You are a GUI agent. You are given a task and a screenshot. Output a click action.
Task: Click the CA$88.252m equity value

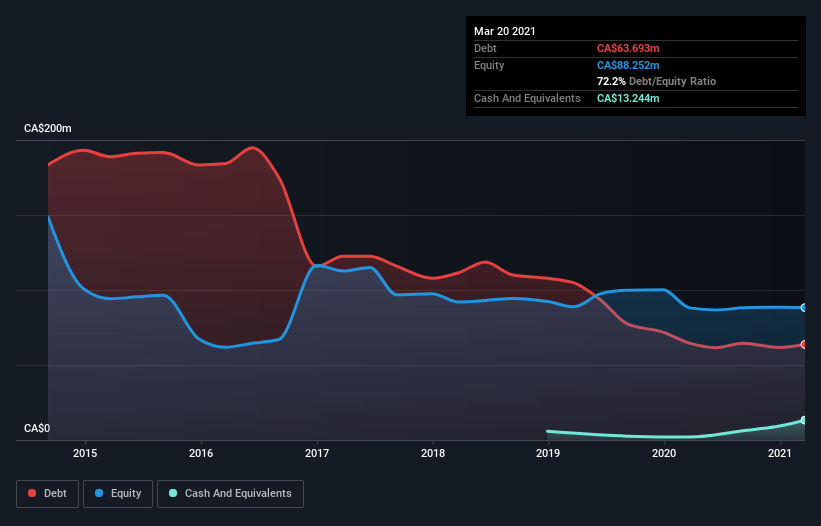point(628,65)
